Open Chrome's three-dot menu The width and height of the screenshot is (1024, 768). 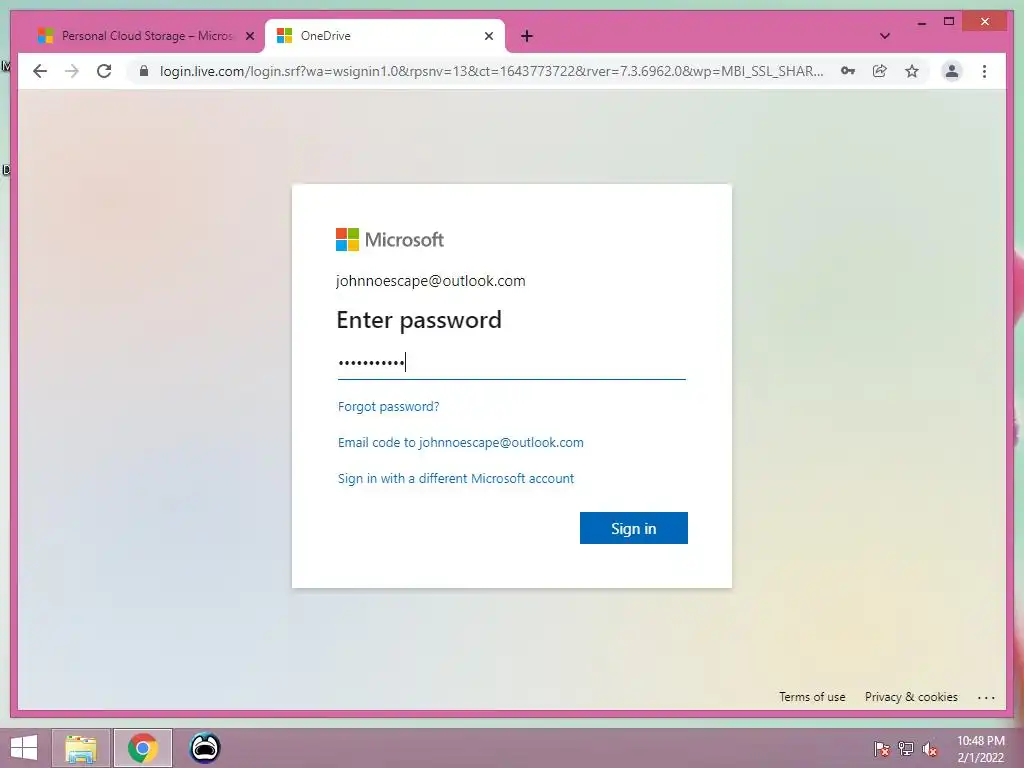coord(984,71)
